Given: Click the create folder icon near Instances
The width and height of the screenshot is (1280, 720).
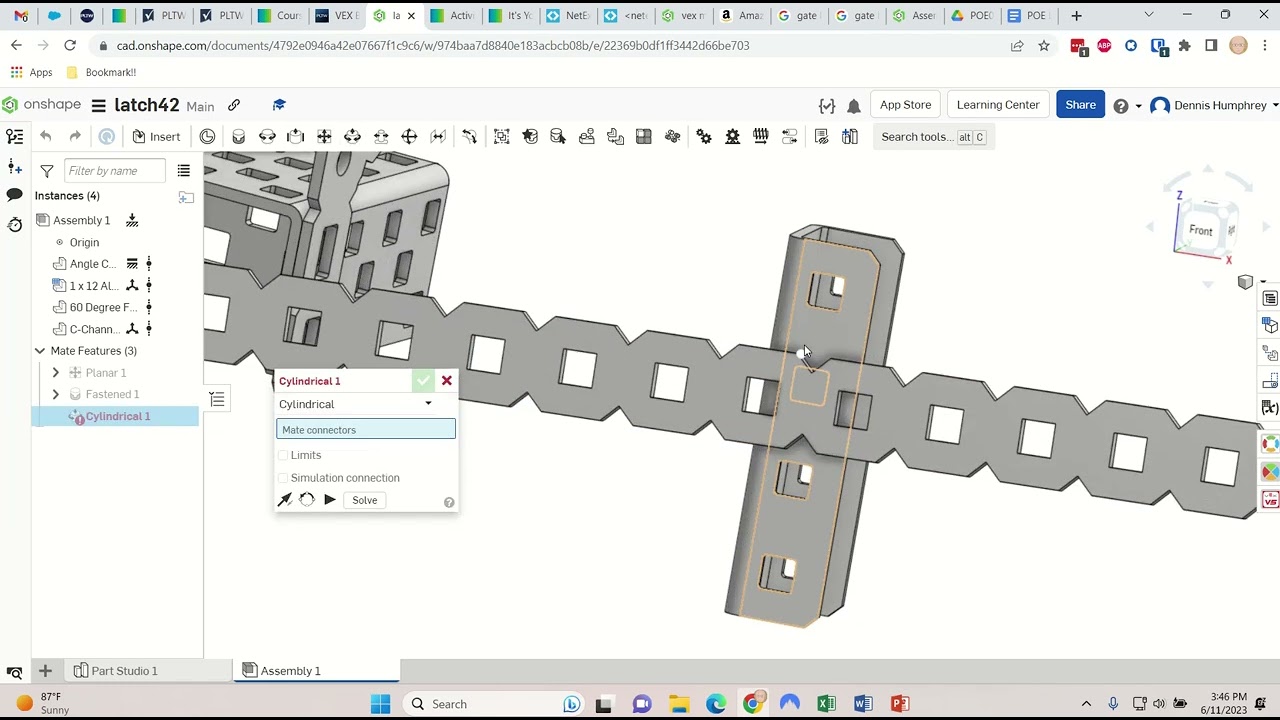Looking at the screenshot, I should pos(186,196).
